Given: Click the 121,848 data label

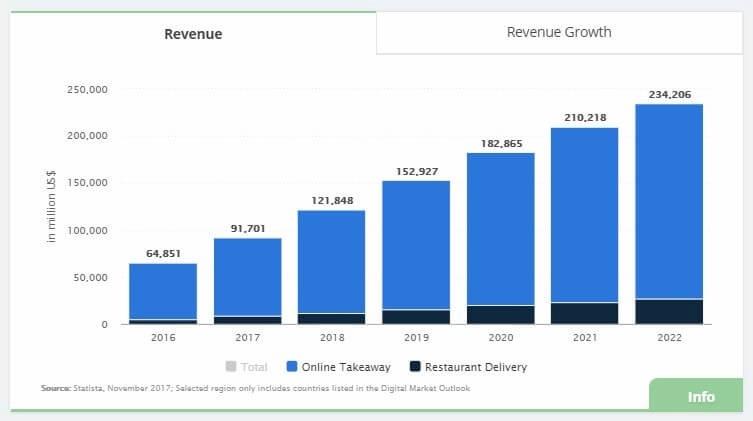Looking at the screenshot, I should pos(332,200).
